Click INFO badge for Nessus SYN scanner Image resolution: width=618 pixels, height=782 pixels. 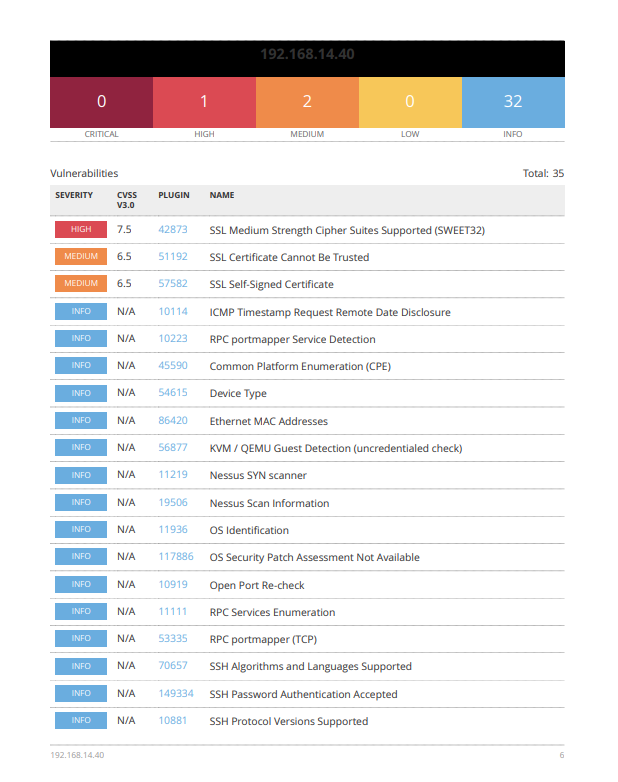tap(81, 475)
